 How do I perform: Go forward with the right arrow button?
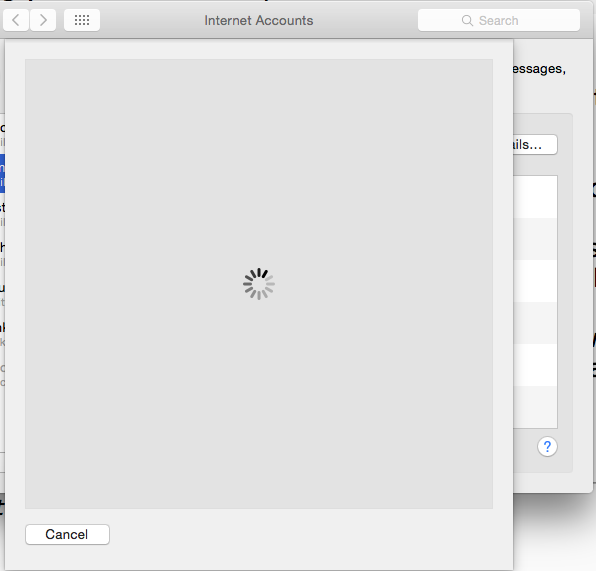point(43,20)
